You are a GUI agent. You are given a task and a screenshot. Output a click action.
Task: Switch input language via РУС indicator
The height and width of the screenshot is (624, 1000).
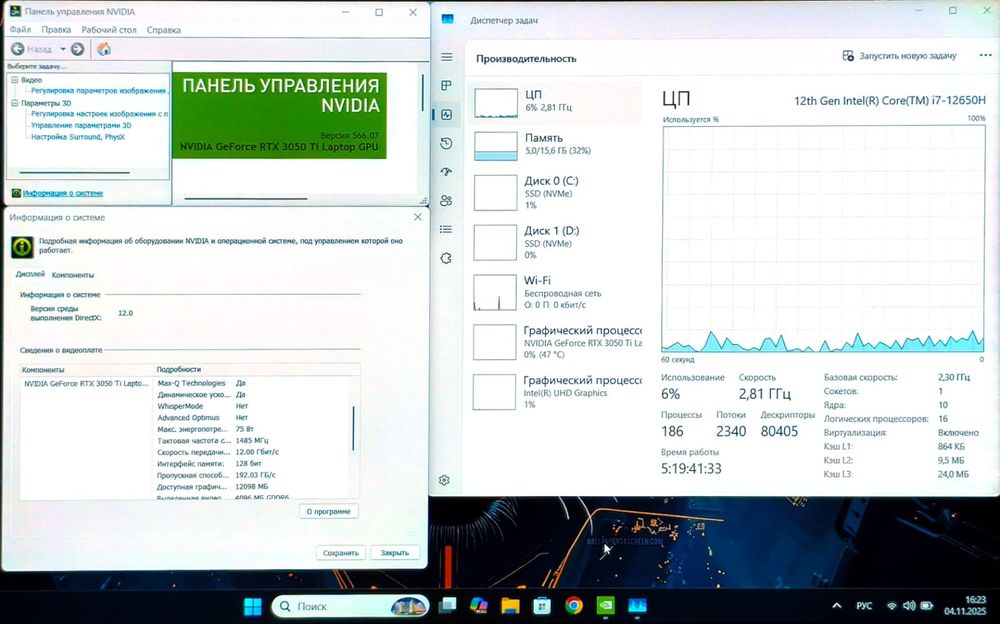(x=864, y=605)
